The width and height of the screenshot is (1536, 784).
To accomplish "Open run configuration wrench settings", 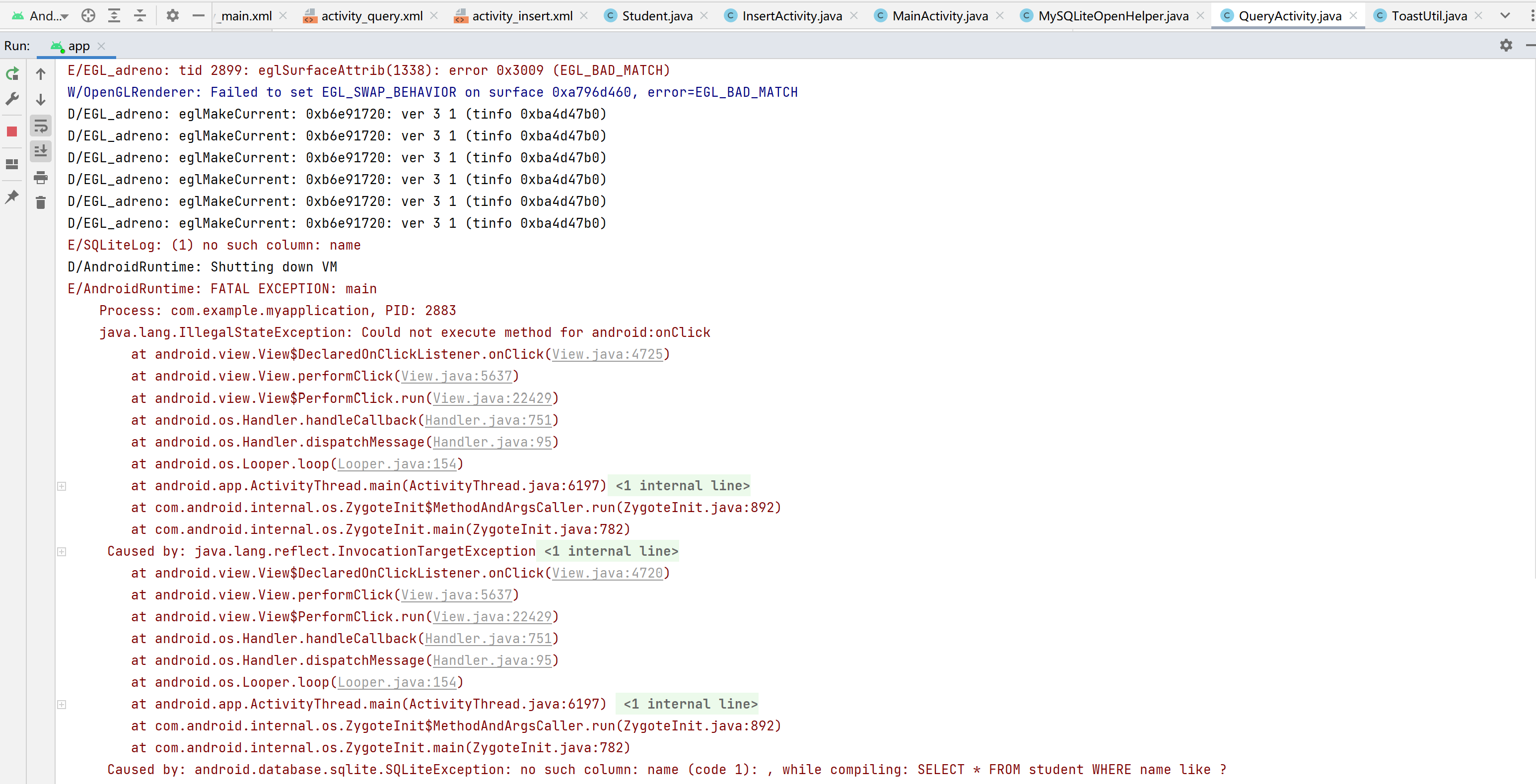I will click(x=12, y=99).
